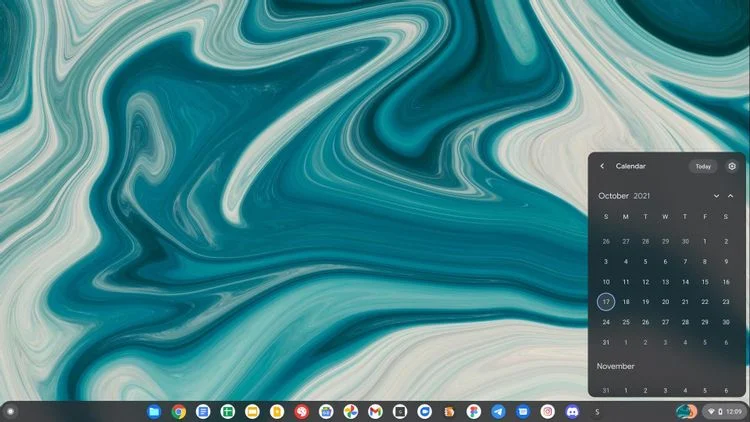Go to previous month with the up chevron

tap(731, 196)
